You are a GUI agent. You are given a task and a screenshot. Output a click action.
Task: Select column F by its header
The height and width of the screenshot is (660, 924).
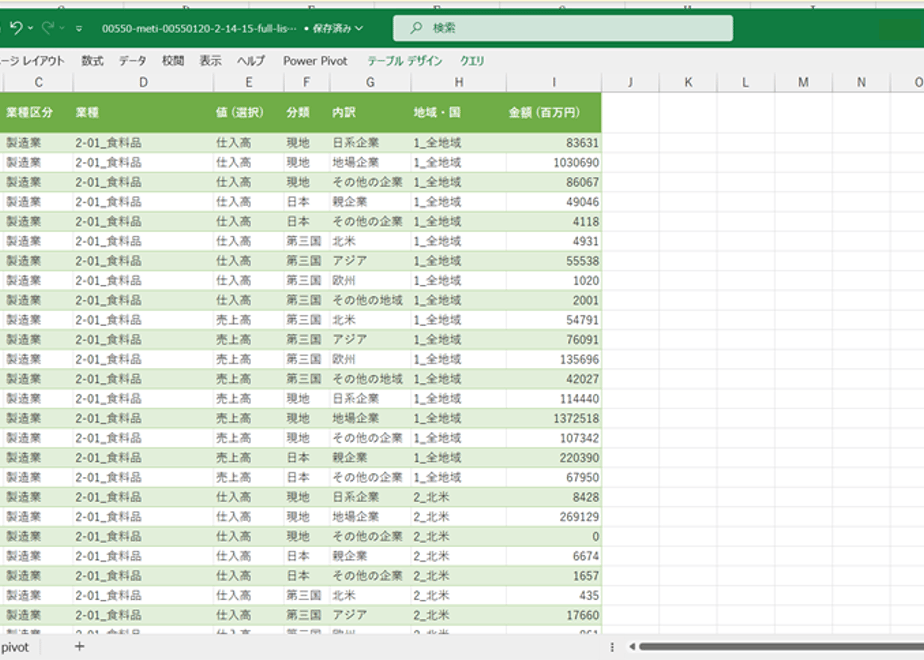click(x=306, y=82)
